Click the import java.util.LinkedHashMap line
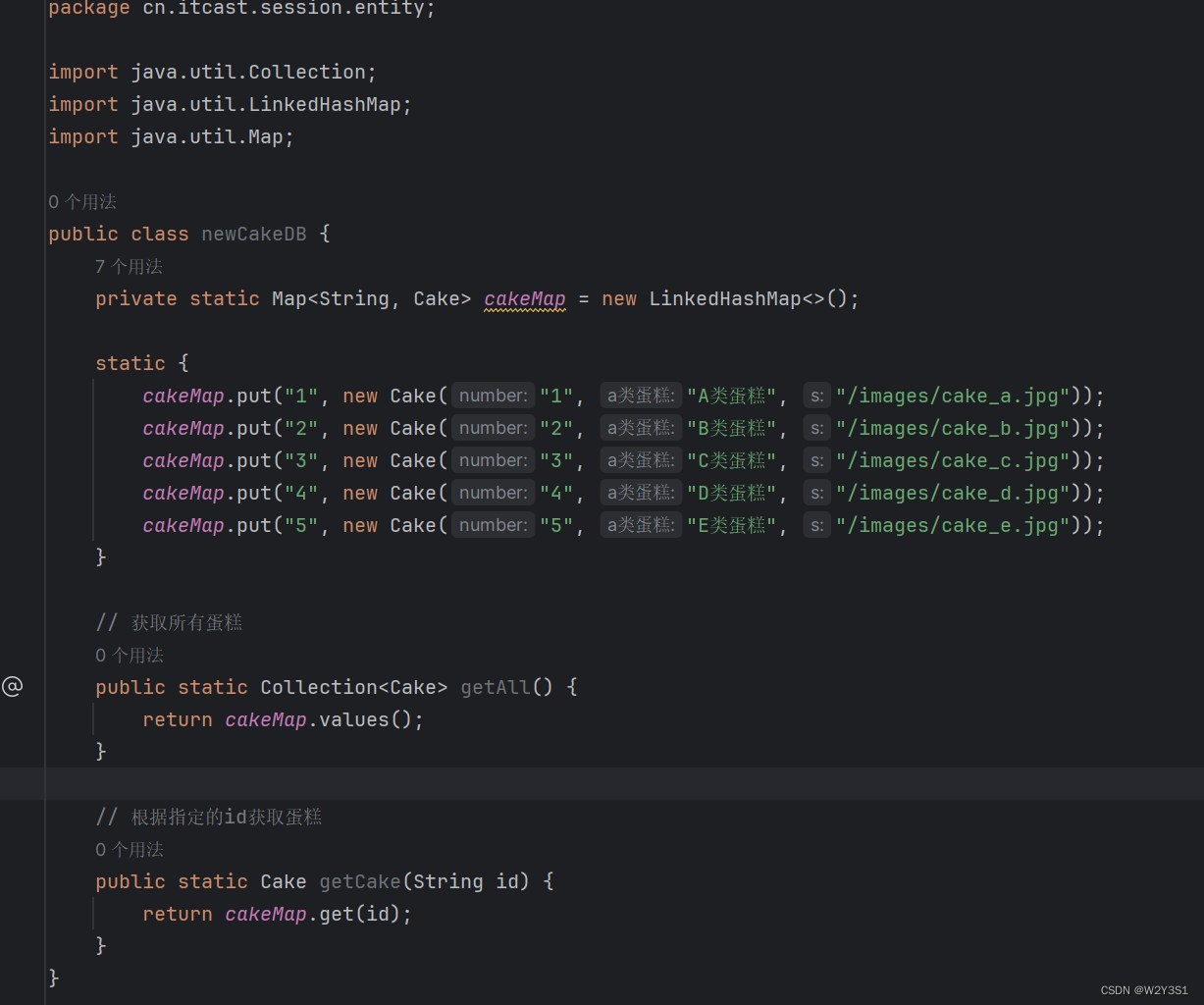 click(231, 104)
